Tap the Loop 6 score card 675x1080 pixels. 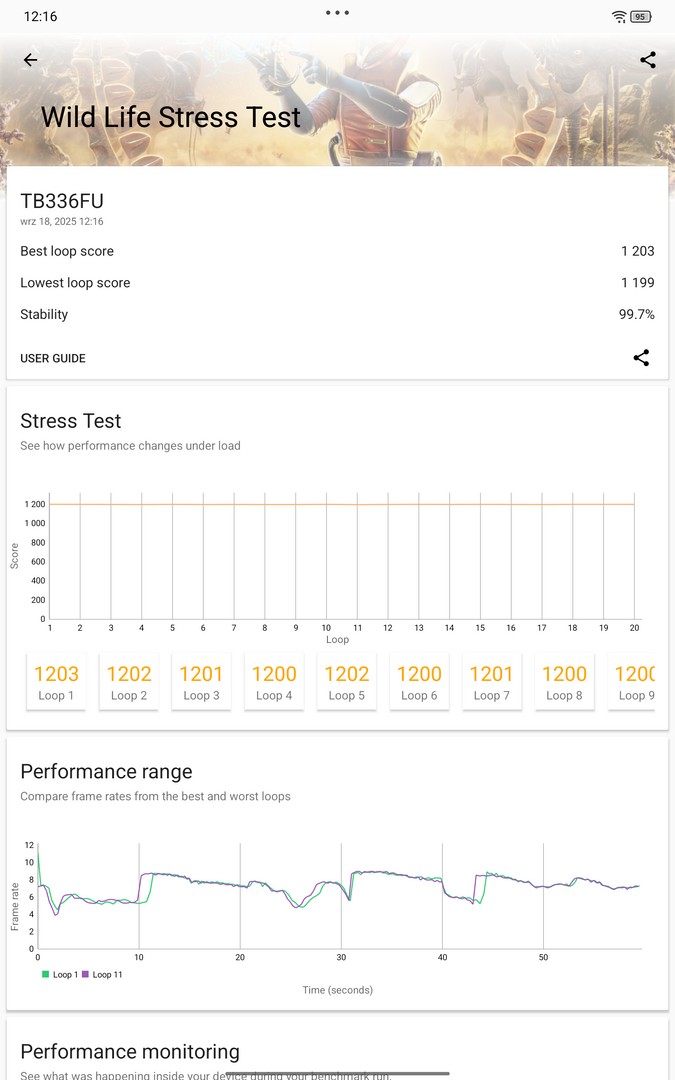tap(419, 682)
